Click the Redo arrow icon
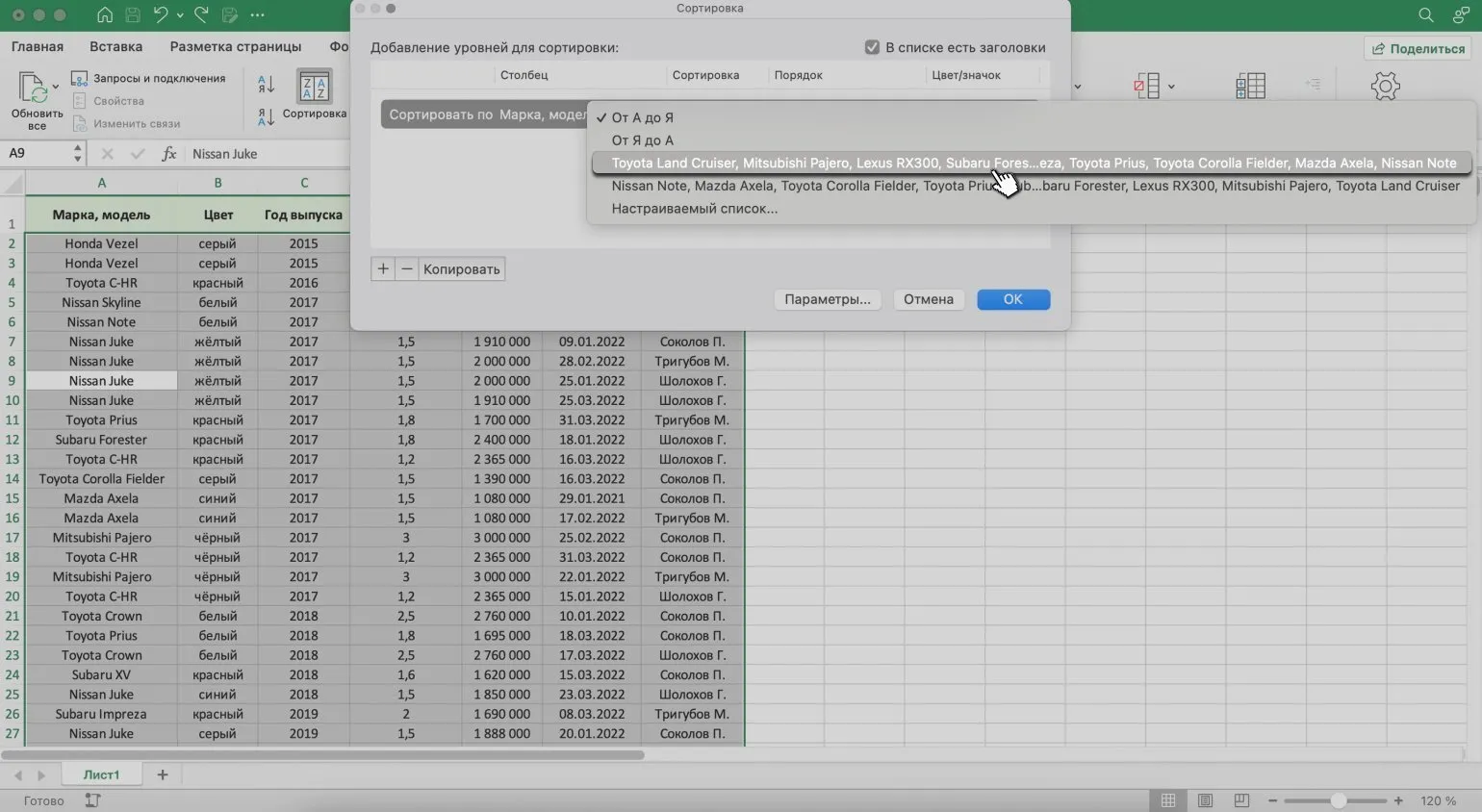 click(201, 15)
